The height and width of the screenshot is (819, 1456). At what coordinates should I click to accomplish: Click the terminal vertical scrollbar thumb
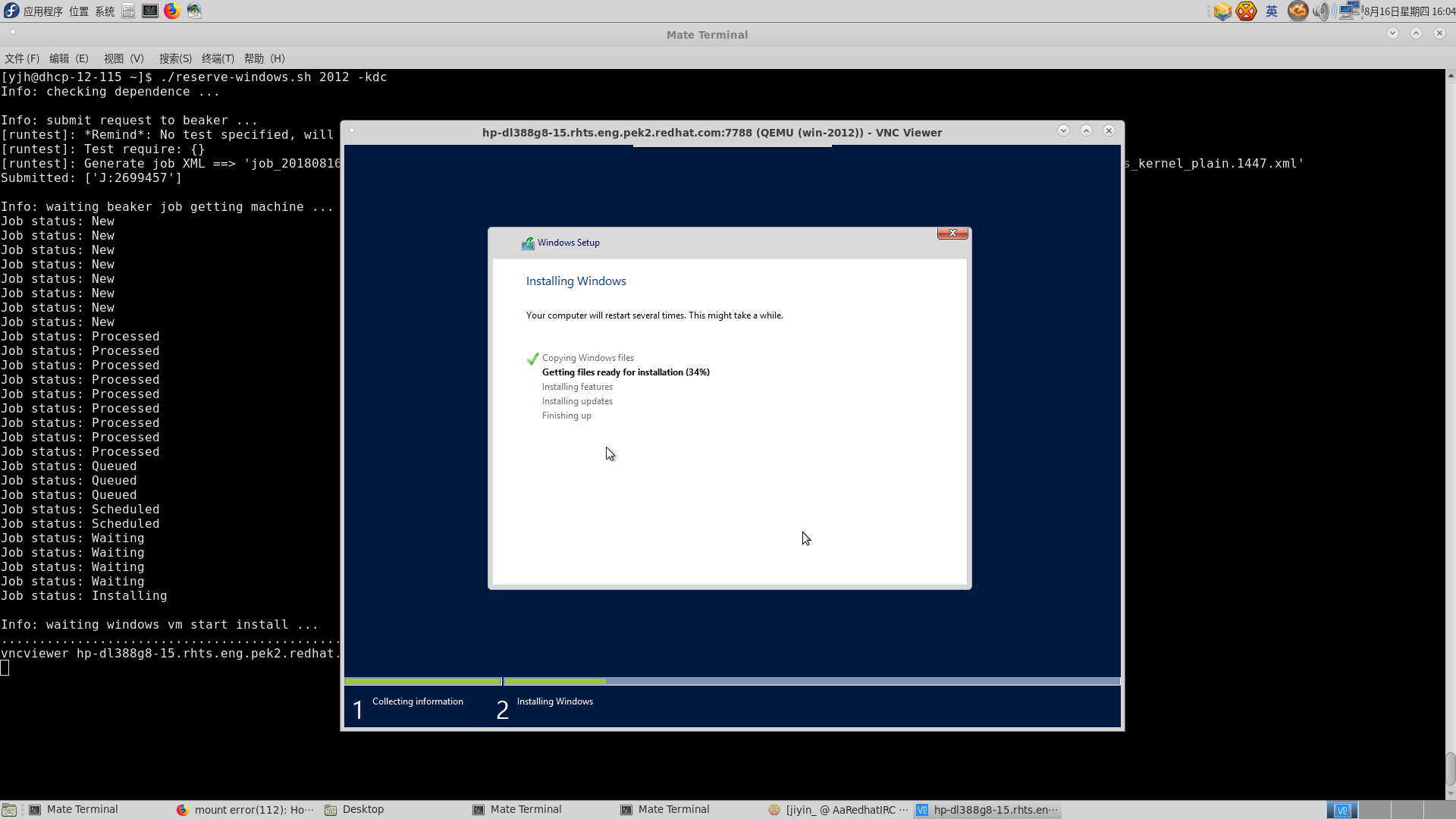(1451, 769)
